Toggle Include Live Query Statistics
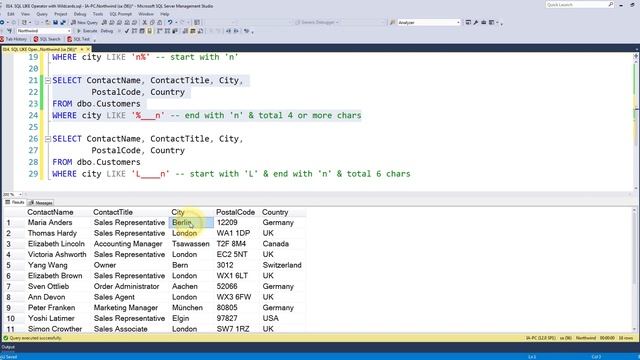Image resolution: width=640 pixels, height=360 pixels. coord(167,31)
